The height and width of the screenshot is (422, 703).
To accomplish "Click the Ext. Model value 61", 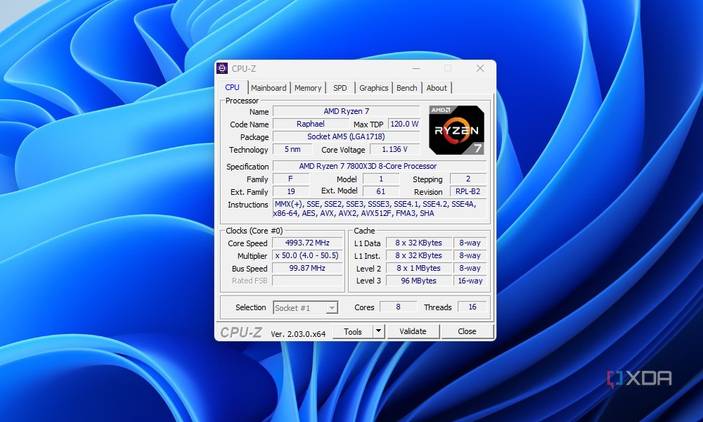I will click(x=381, y=191).
